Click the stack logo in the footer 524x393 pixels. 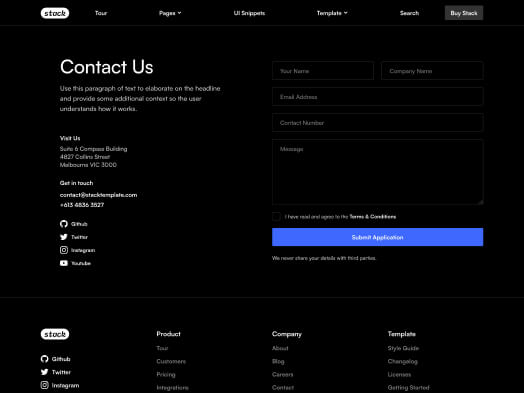pos(55,334)
